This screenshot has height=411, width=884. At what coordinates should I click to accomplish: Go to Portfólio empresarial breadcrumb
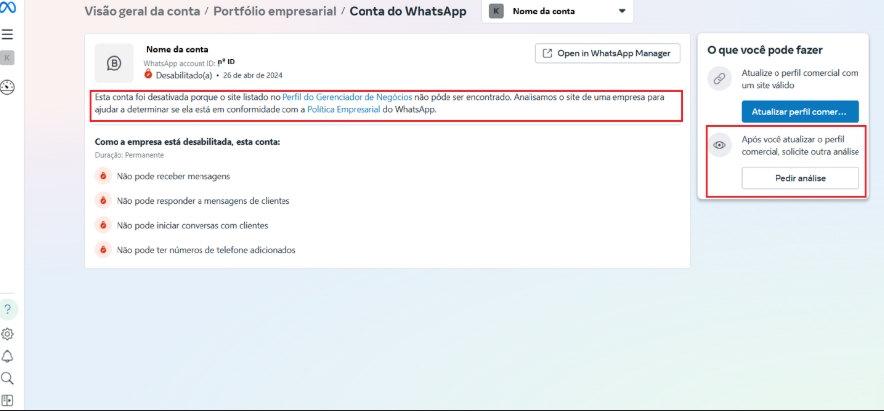(275, 11)
